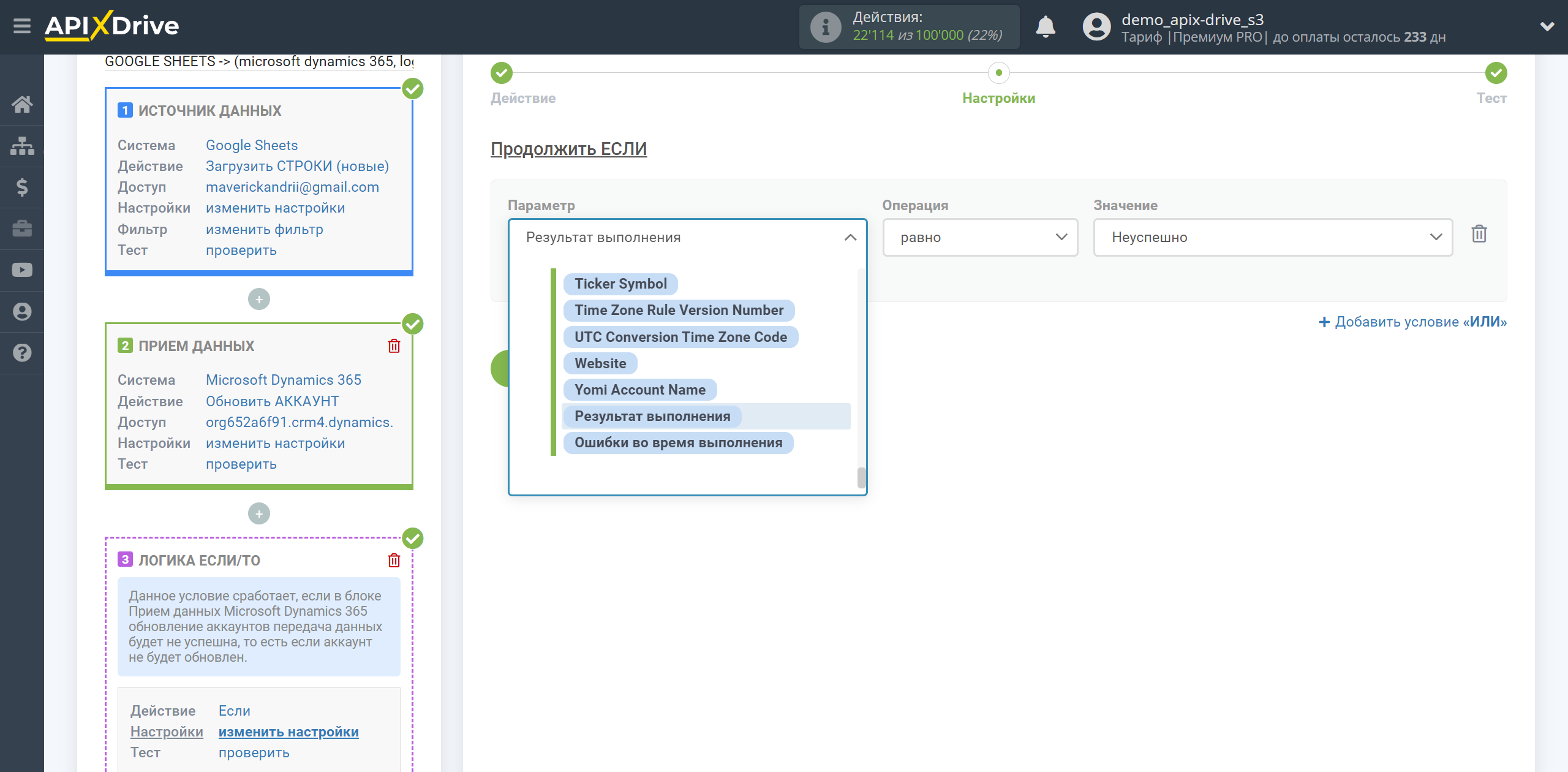Image resolution: width=1568 pixels, height=772 pixels.
Task: Select Website option
Action: [x=600, y=364]
